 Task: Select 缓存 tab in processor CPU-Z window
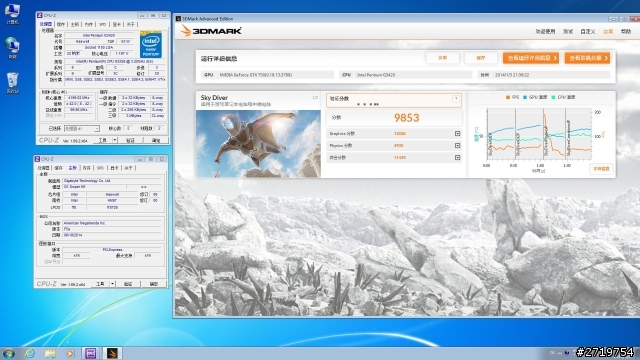[61, 24]
